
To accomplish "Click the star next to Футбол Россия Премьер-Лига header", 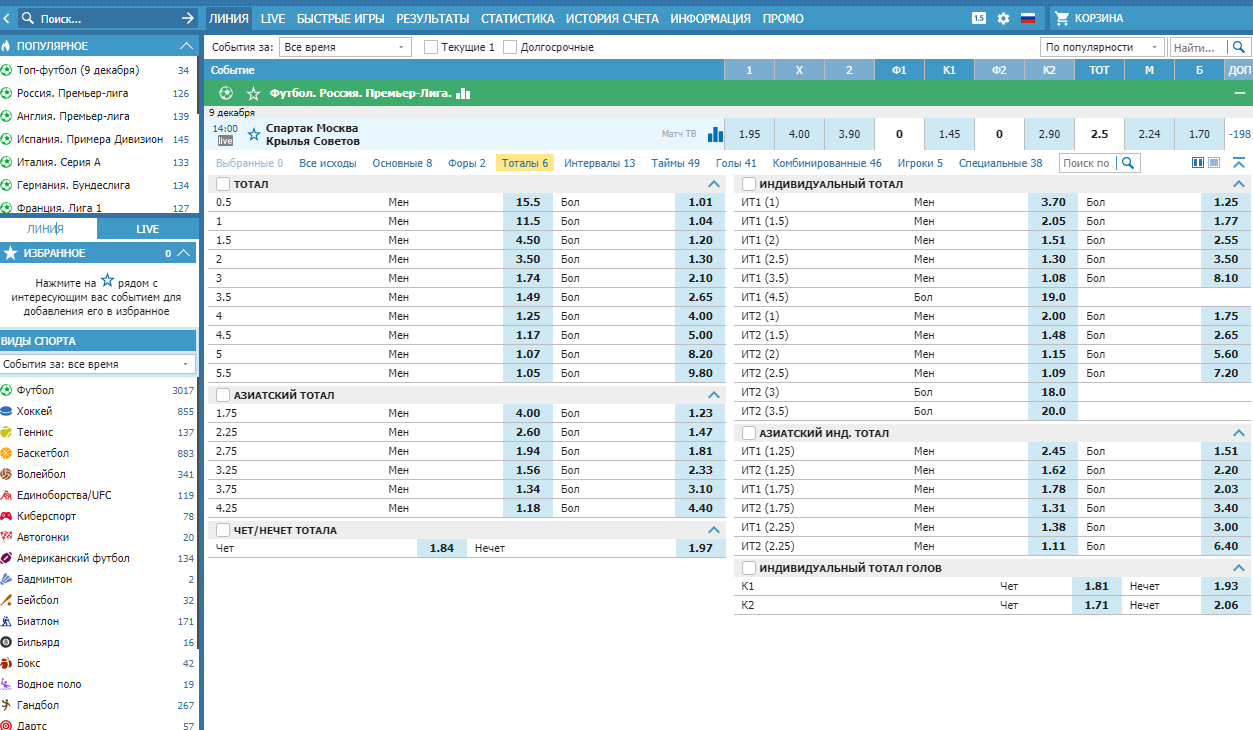I will [254, 93].
